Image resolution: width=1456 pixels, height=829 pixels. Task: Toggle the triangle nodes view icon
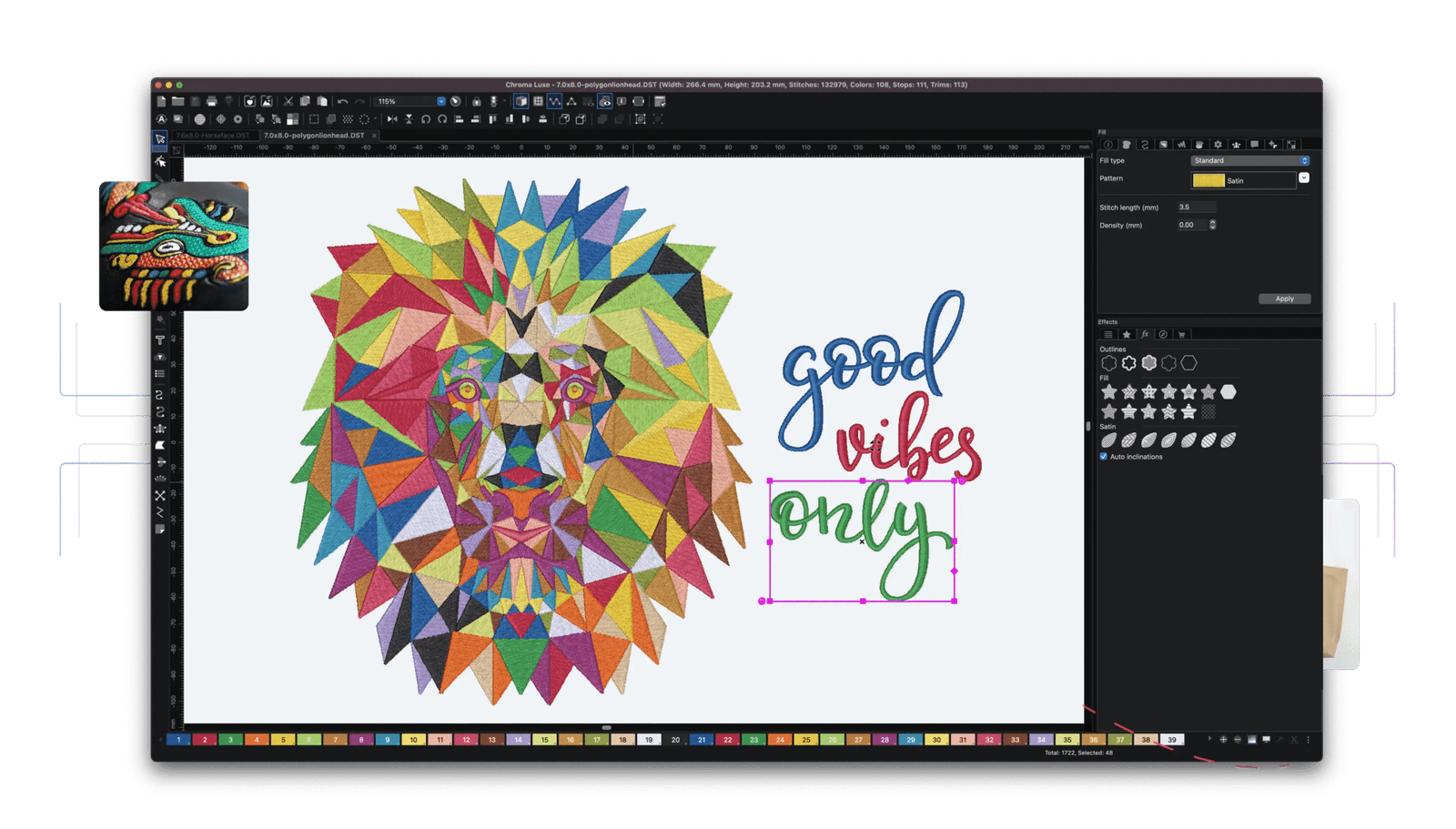click(x=571, y=101)
